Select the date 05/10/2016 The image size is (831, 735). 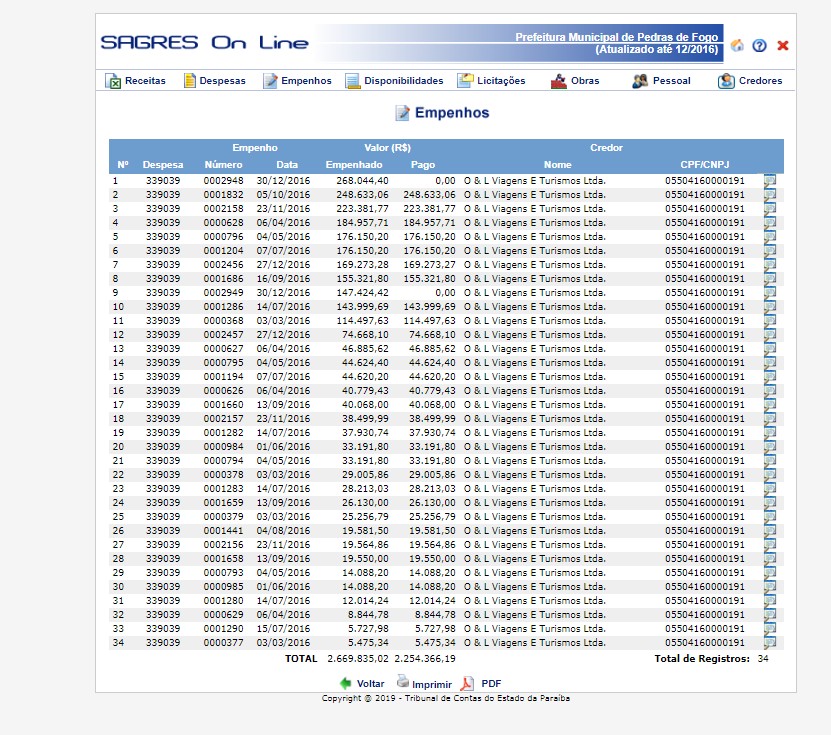(x=283, y=194)
